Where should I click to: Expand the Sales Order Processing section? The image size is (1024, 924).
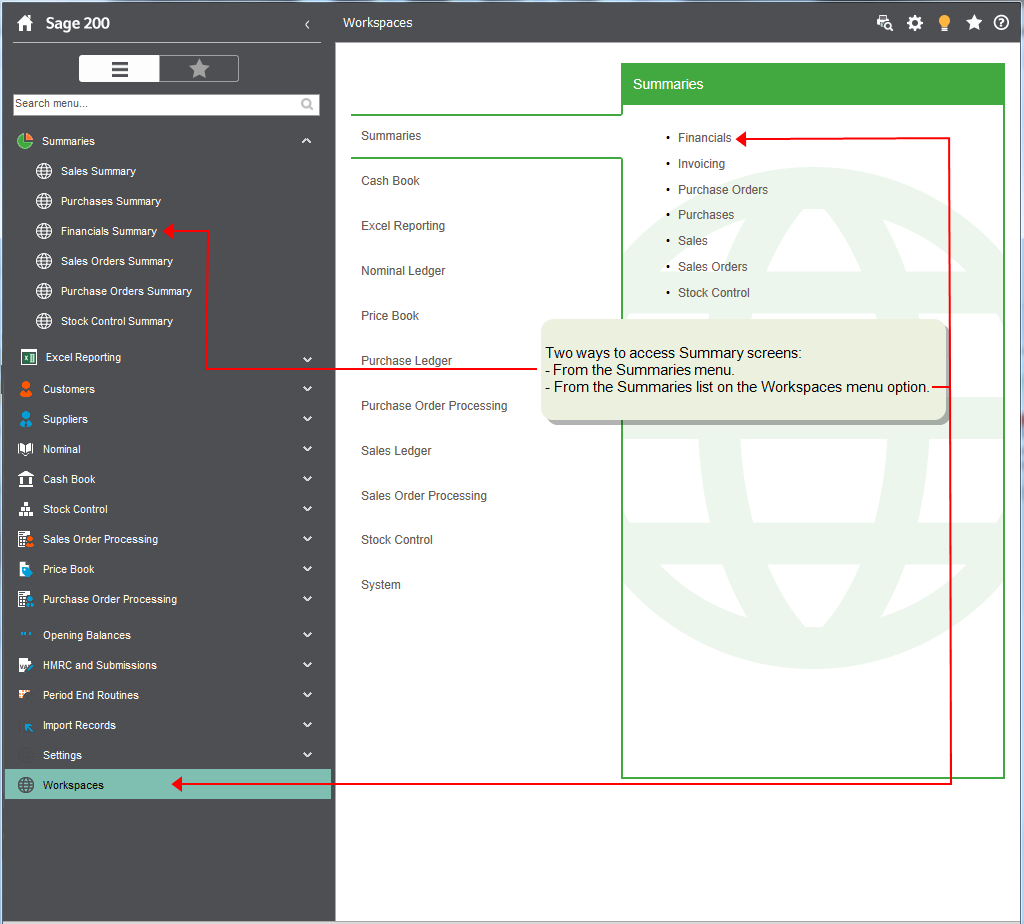click(x=307, y=539)
